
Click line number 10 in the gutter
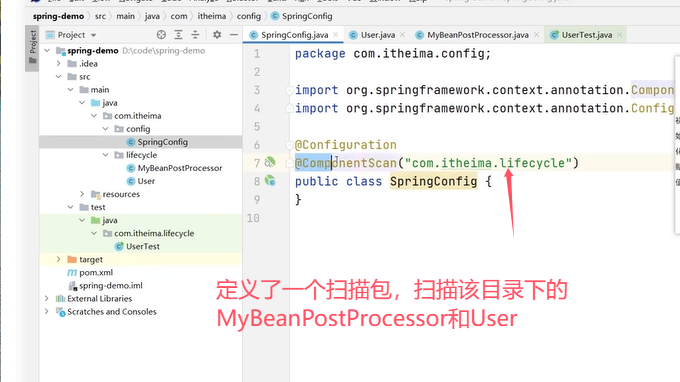pyautogui.click(x=253, y=218)
